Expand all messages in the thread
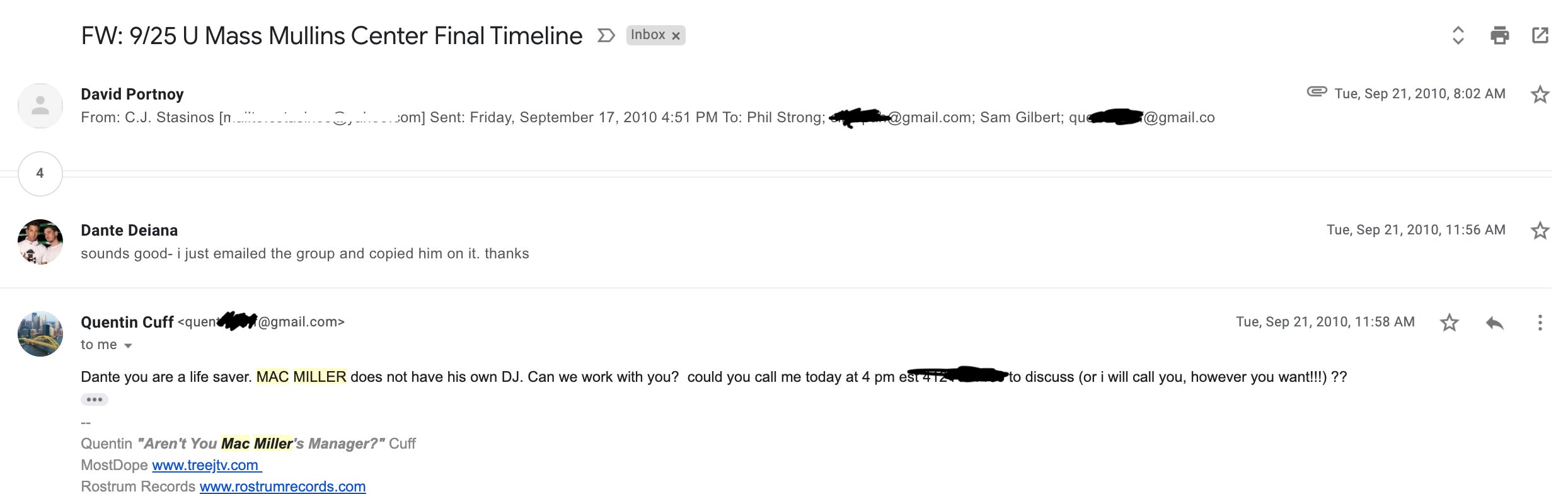 (x=1458, y=35)
